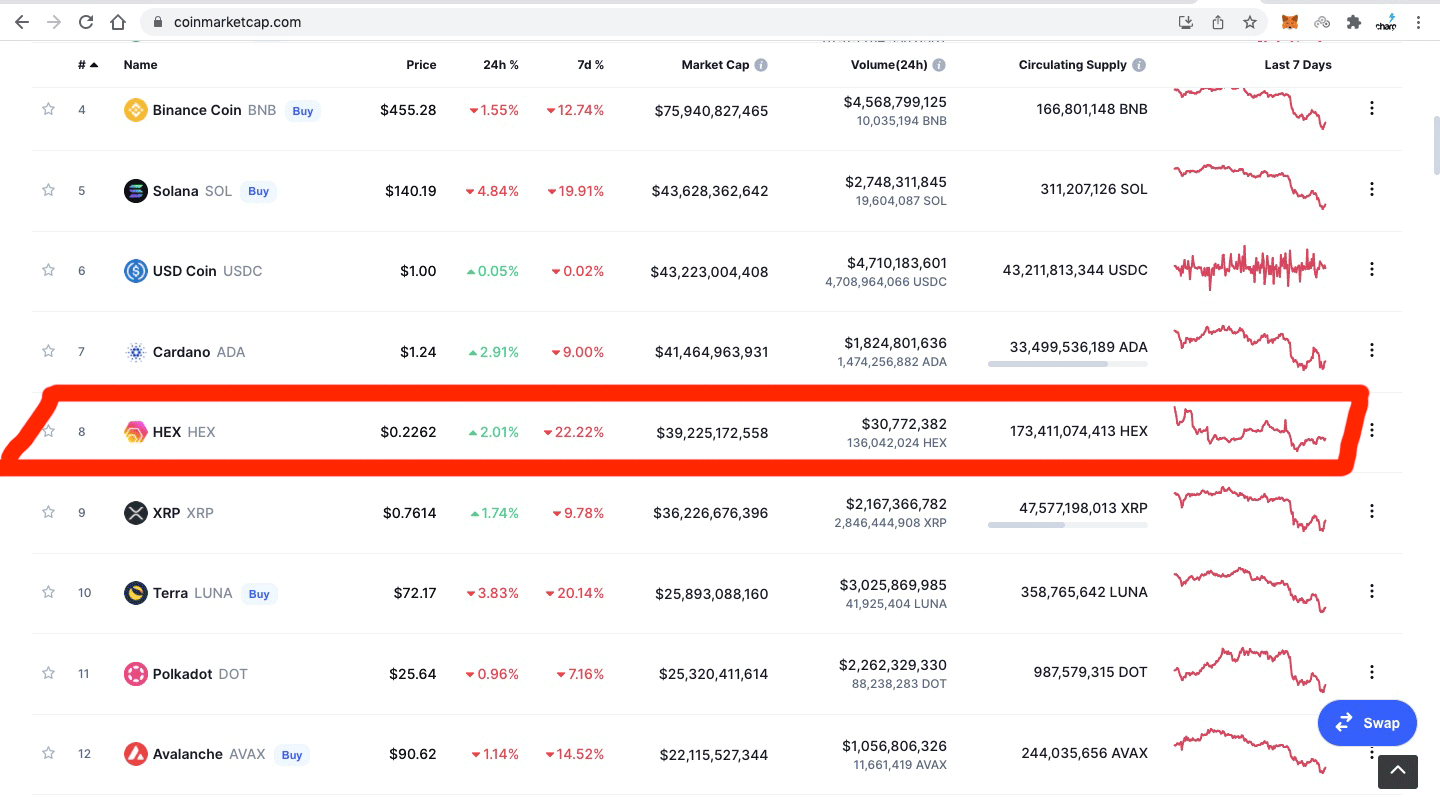The height and width of the screenshot is (805, 1440).
Task: Click the XRP circulating supply progress bar
Action: coord(1068,525)
